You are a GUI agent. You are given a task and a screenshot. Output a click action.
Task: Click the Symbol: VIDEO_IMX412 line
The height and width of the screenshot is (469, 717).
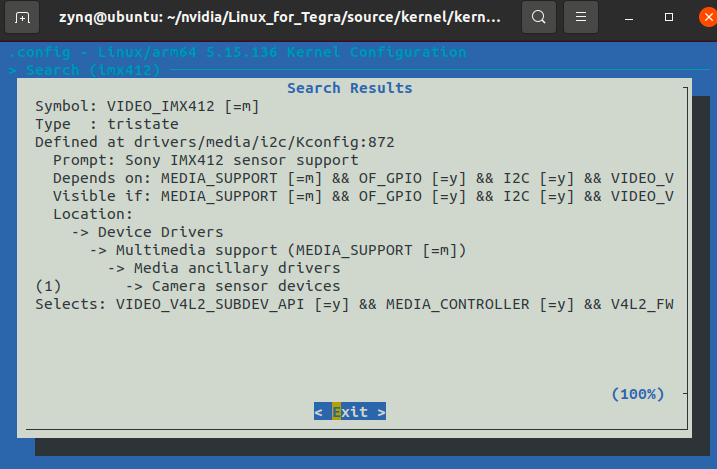pos(147,106)
